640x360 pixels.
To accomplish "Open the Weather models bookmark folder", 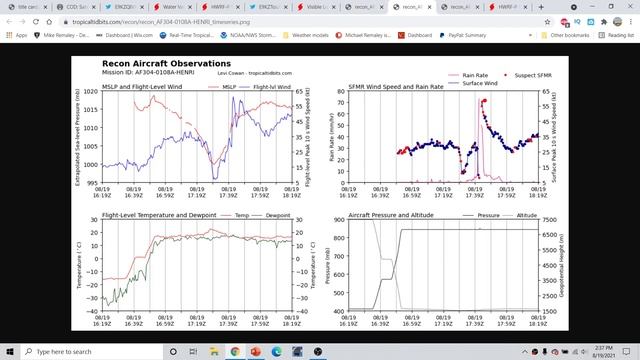I will 306,36.
